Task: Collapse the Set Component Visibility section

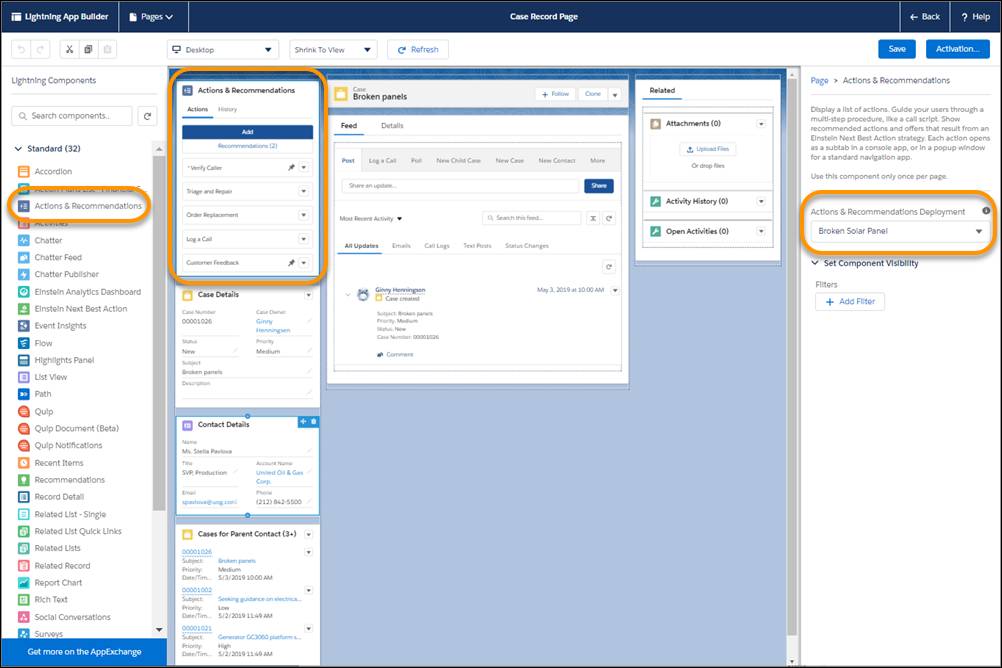Action: [x=815, y=263]
